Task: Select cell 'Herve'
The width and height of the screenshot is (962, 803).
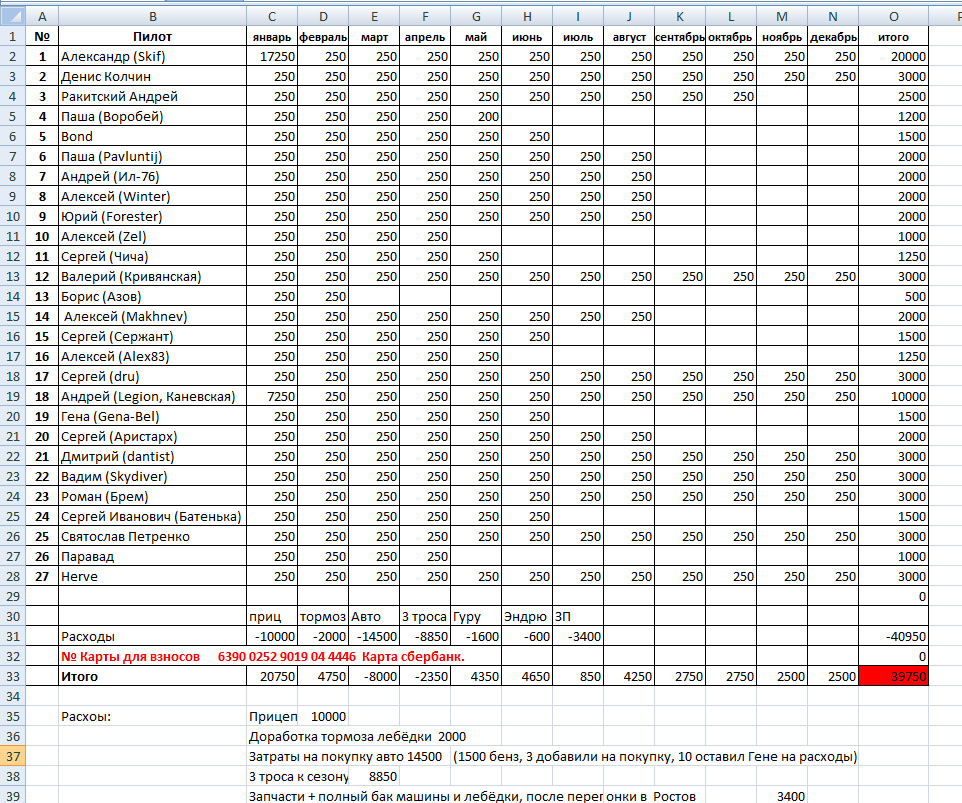Action: tap(152, 577)
